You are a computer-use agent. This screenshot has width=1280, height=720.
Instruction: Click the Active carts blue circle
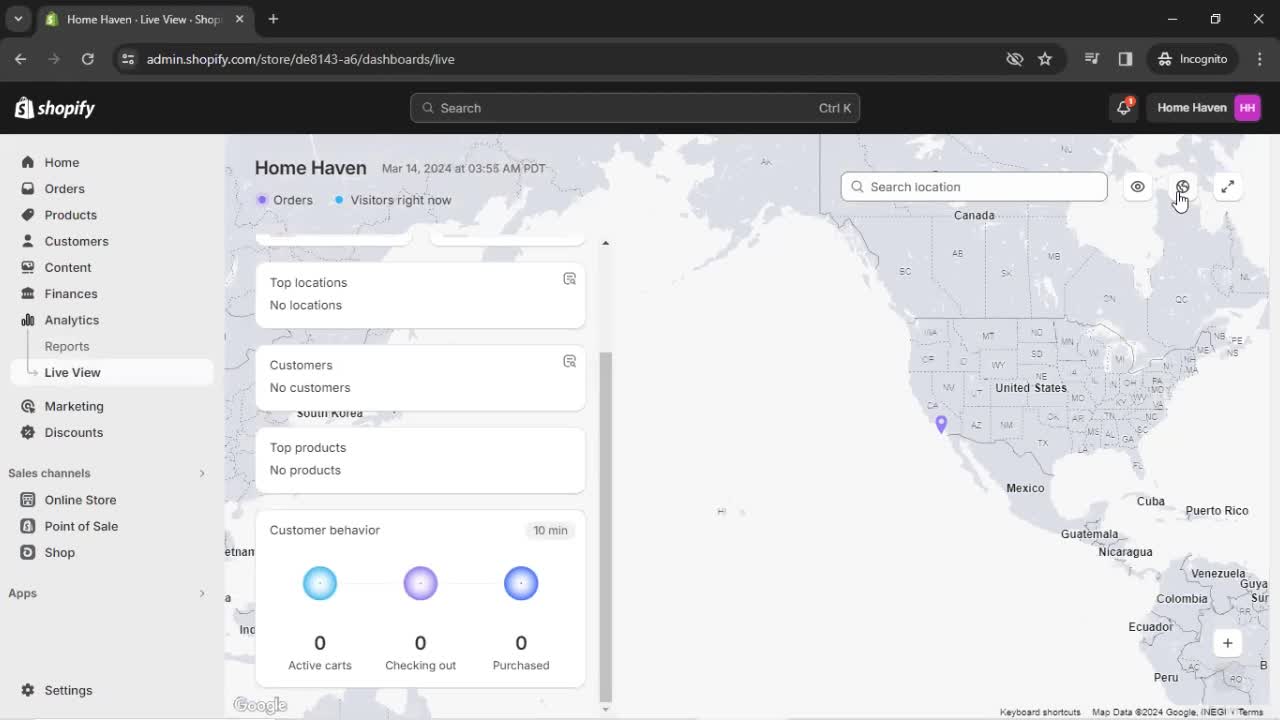pyautogui.click(x=320, y=583)
